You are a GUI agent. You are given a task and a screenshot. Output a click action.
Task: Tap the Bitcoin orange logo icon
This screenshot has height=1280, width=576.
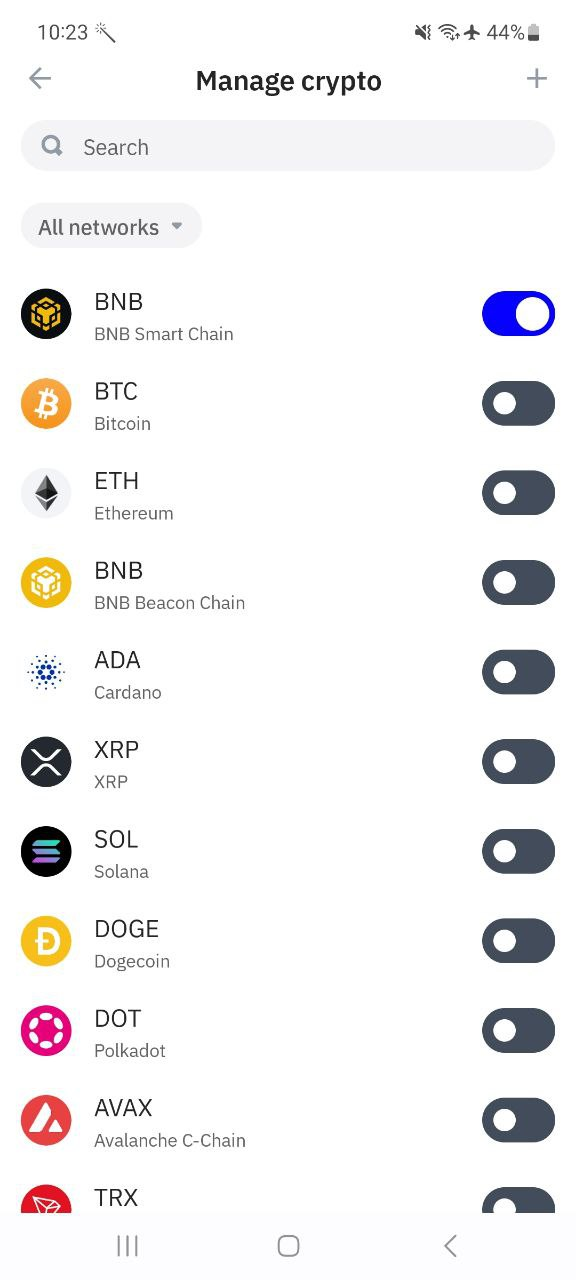[x=46, y=404]
